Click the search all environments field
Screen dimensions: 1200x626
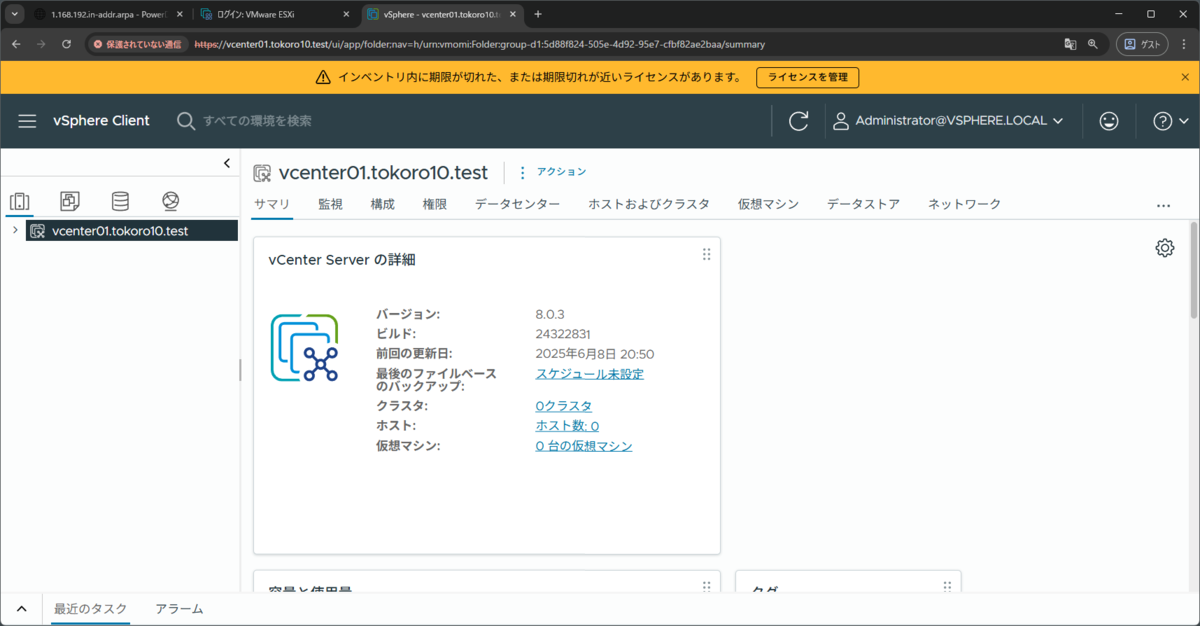click(x=258, y=121)
